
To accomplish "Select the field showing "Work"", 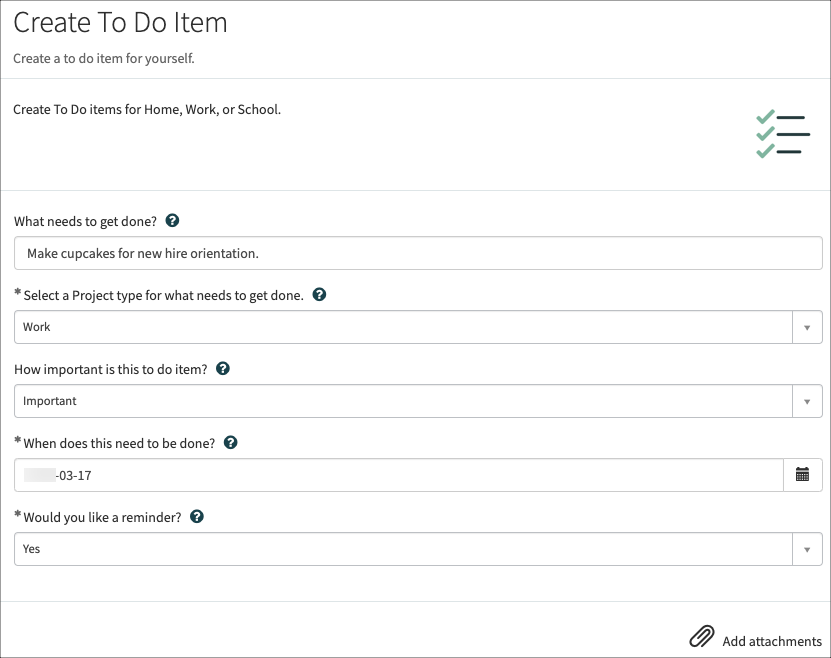I will [400, 327].
